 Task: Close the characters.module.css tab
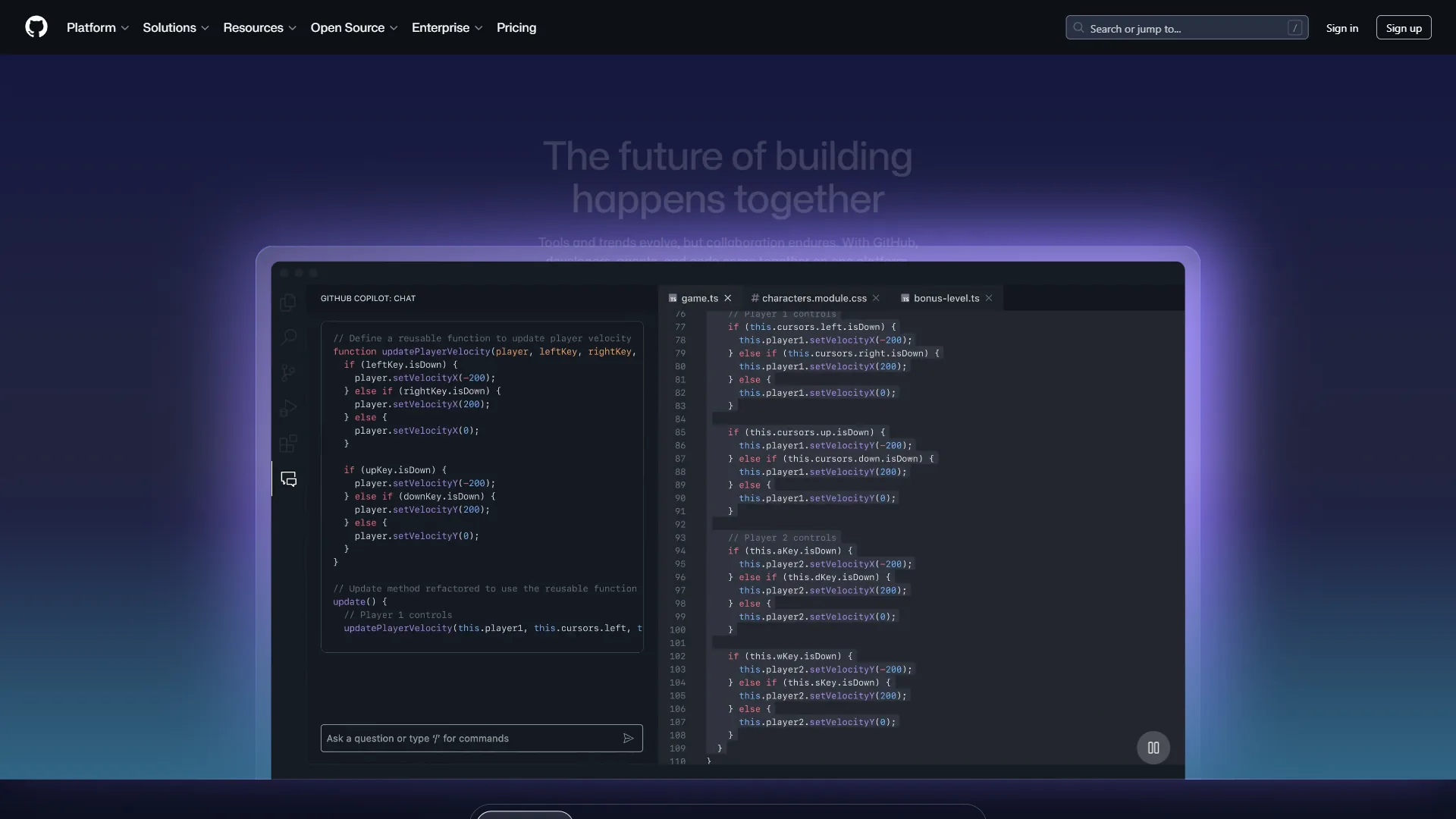coord(876,298)
